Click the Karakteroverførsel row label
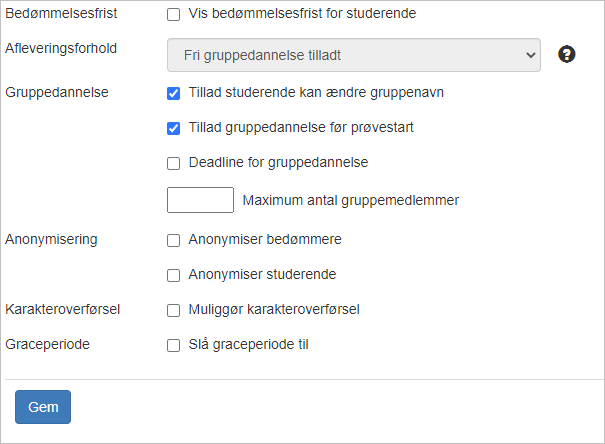Image resolution: width=605 pixels, height=444 pixels. pyautogui.click(x=63, y=309)
